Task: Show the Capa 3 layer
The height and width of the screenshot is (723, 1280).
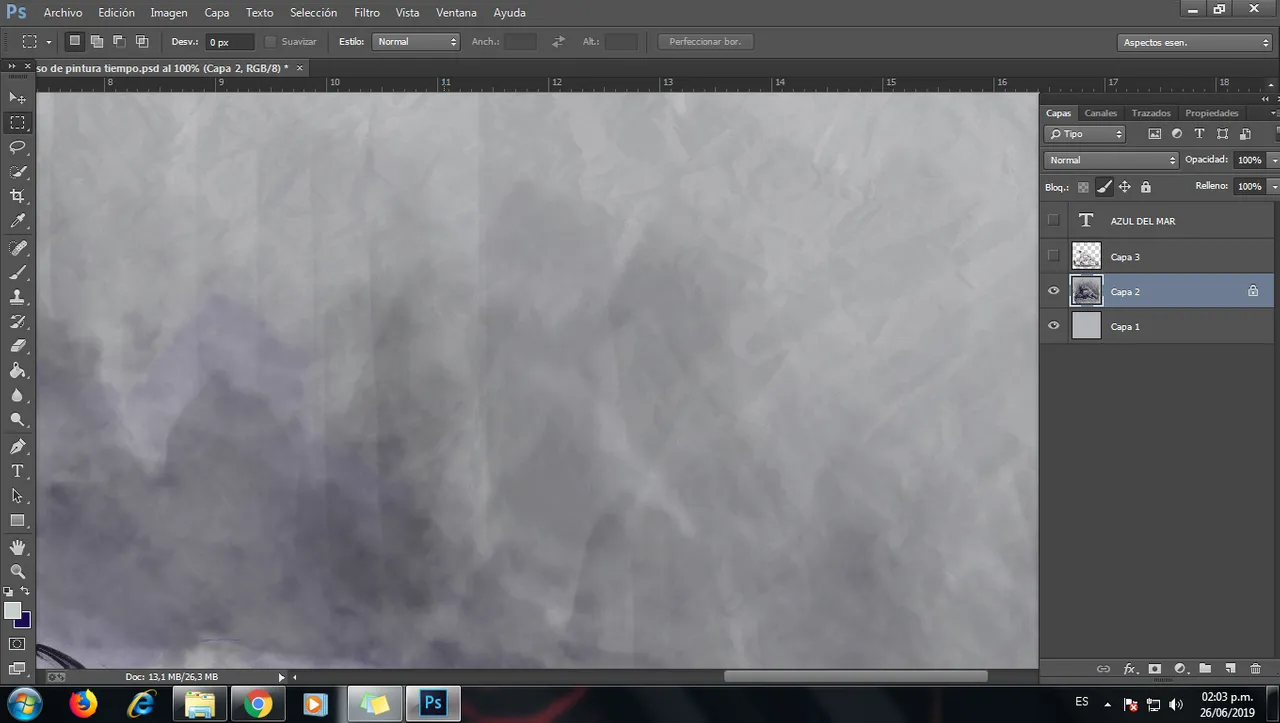Action: tap(1053, 256)
